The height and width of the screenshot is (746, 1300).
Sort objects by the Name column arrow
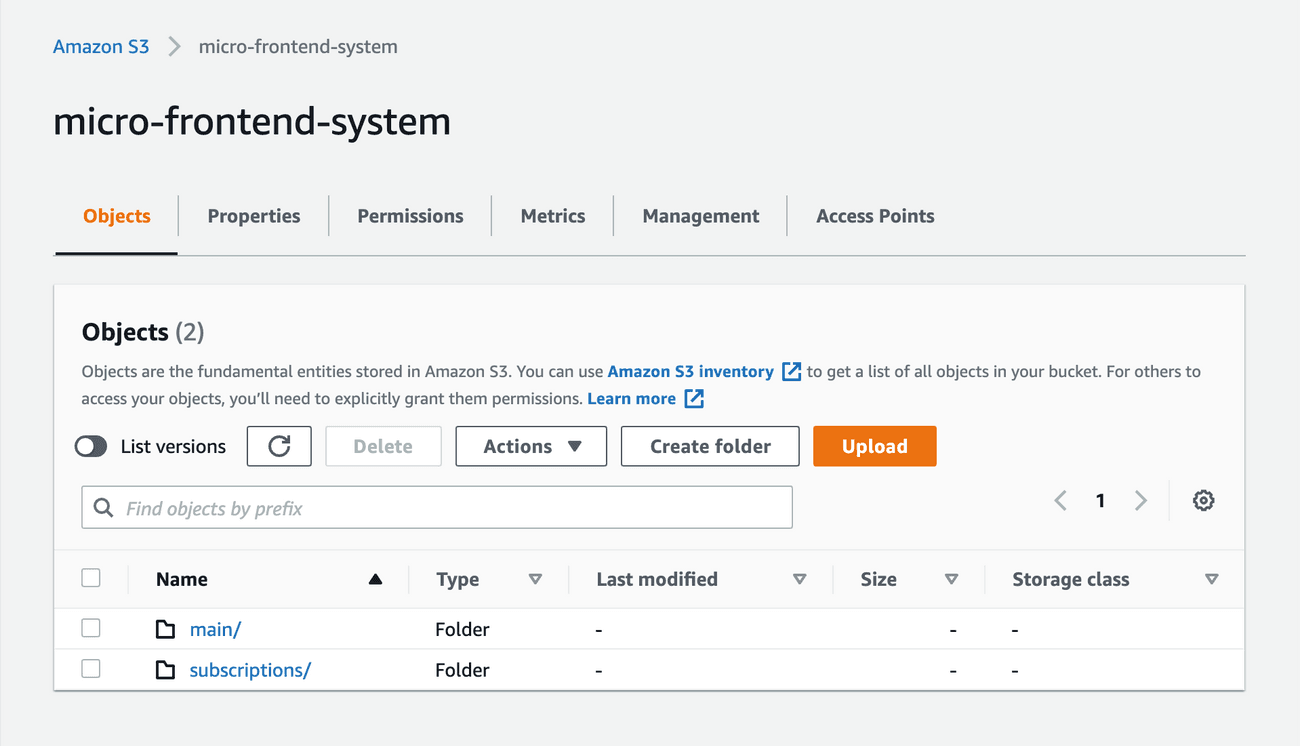tap(376, 579)
